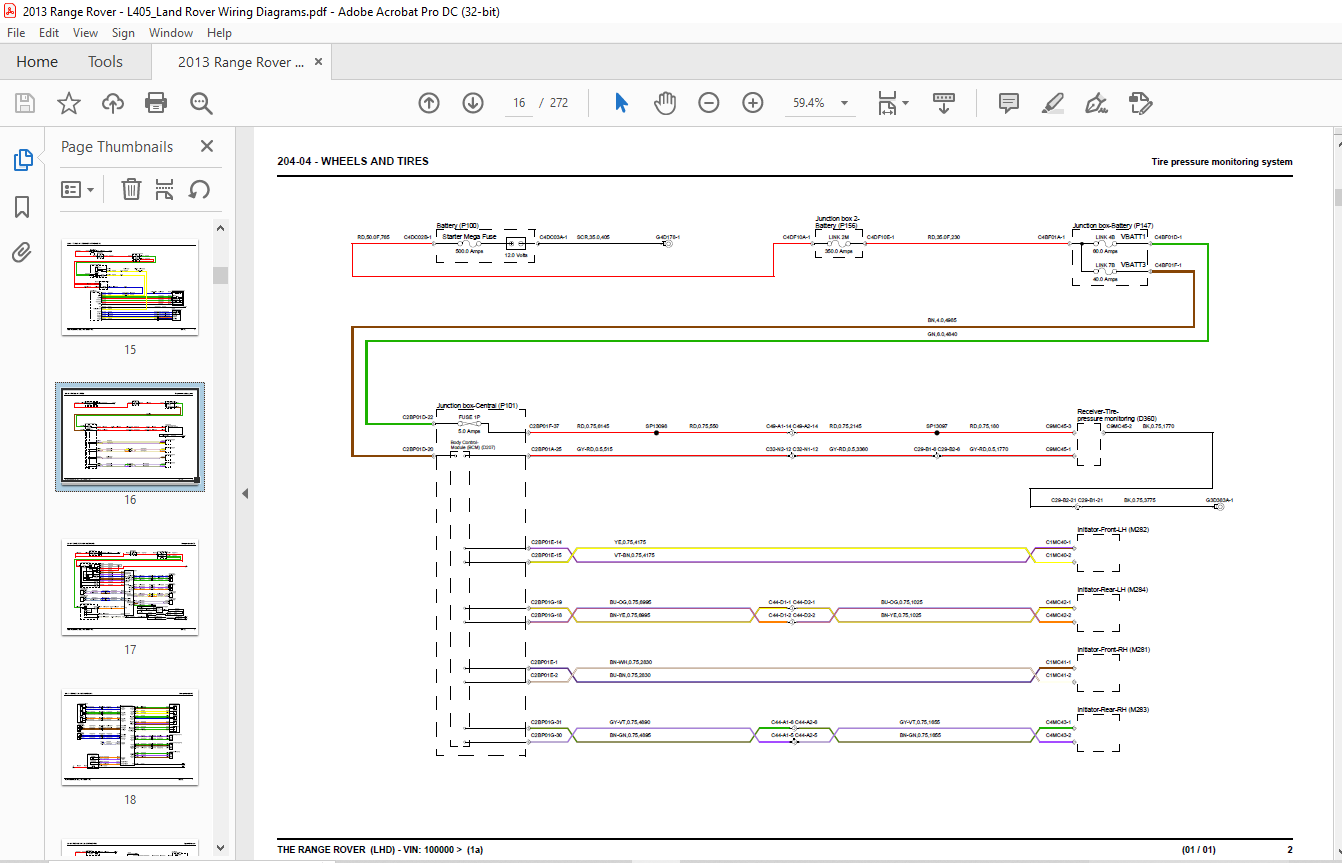This screenshot has height=863, width=1342.
Task: Select page 16 thumbnail
Action: pyautogui.click(x=130, y=437)
